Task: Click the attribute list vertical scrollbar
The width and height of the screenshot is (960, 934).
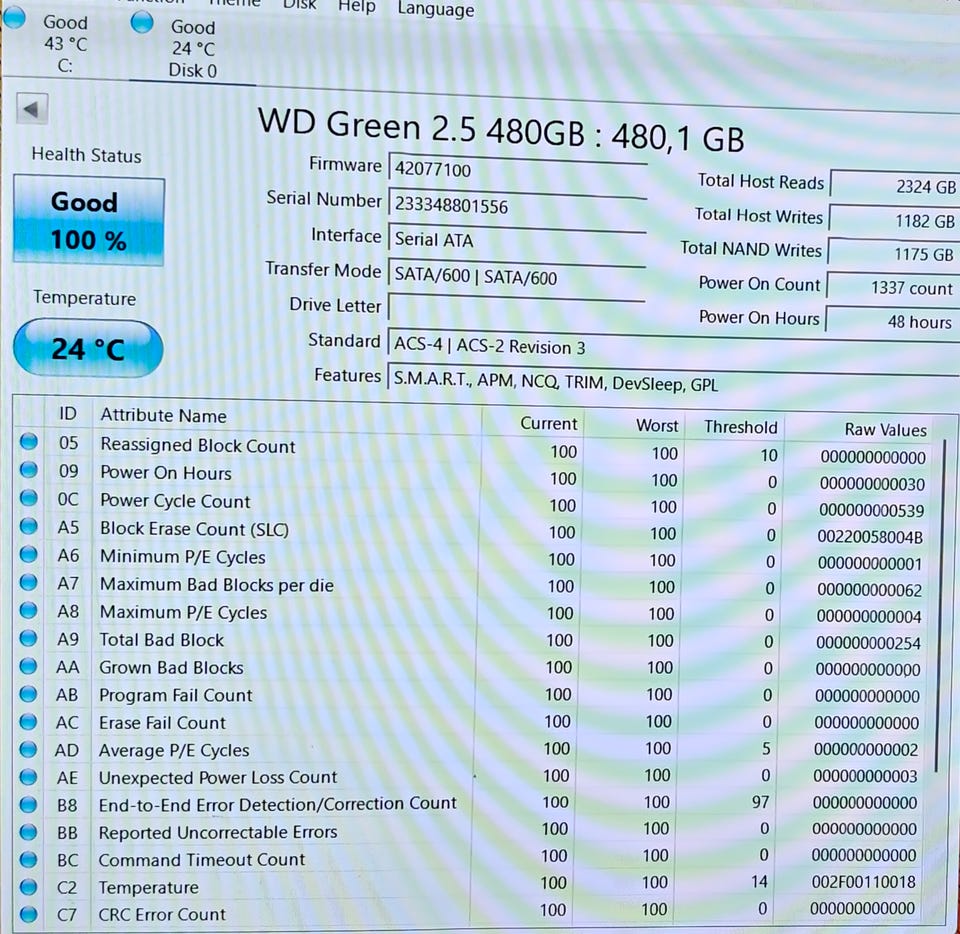Action: pyautogui.click(x=942, y=606)
